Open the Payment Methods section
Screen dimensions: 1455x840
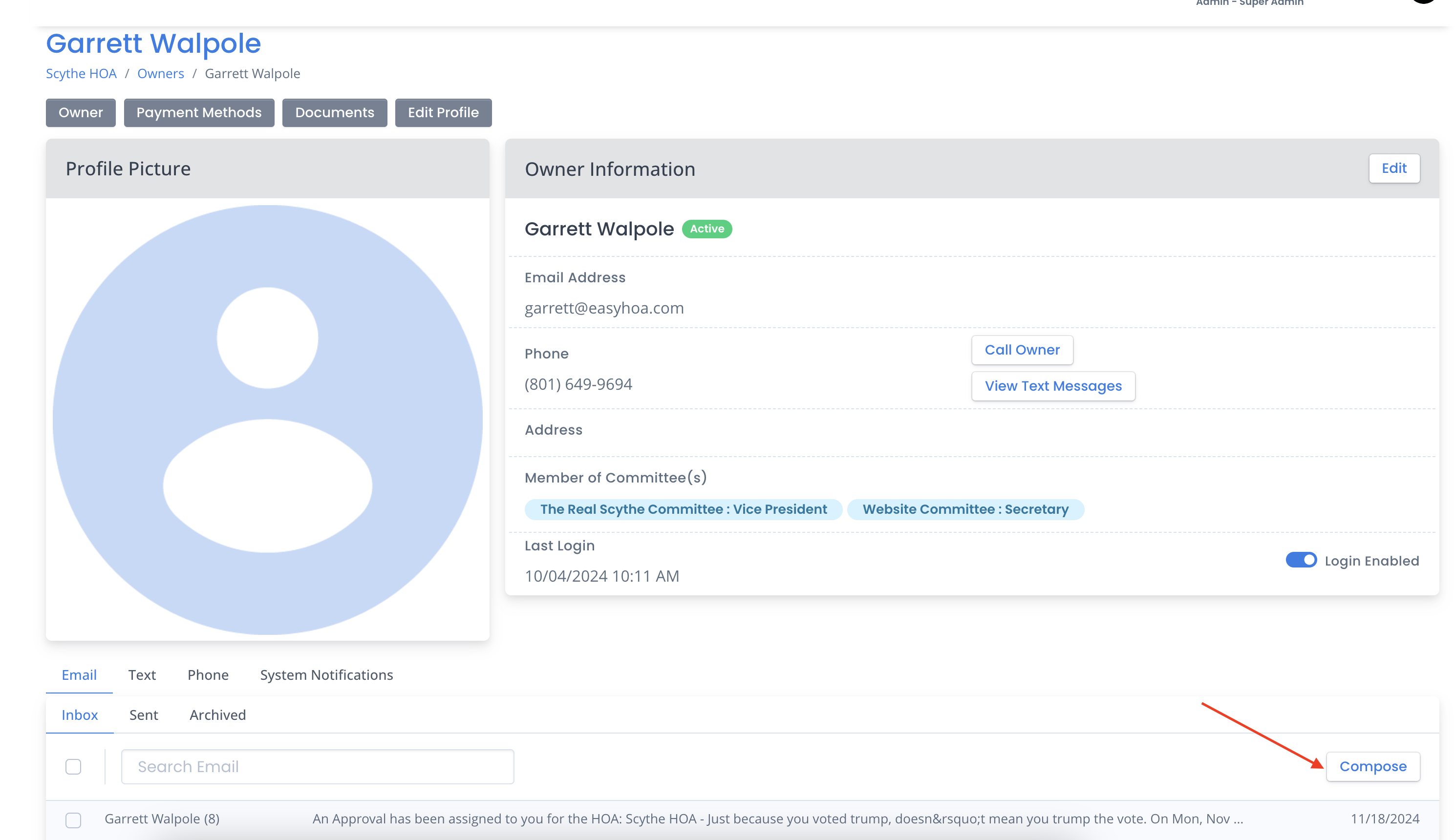(198, 112)
